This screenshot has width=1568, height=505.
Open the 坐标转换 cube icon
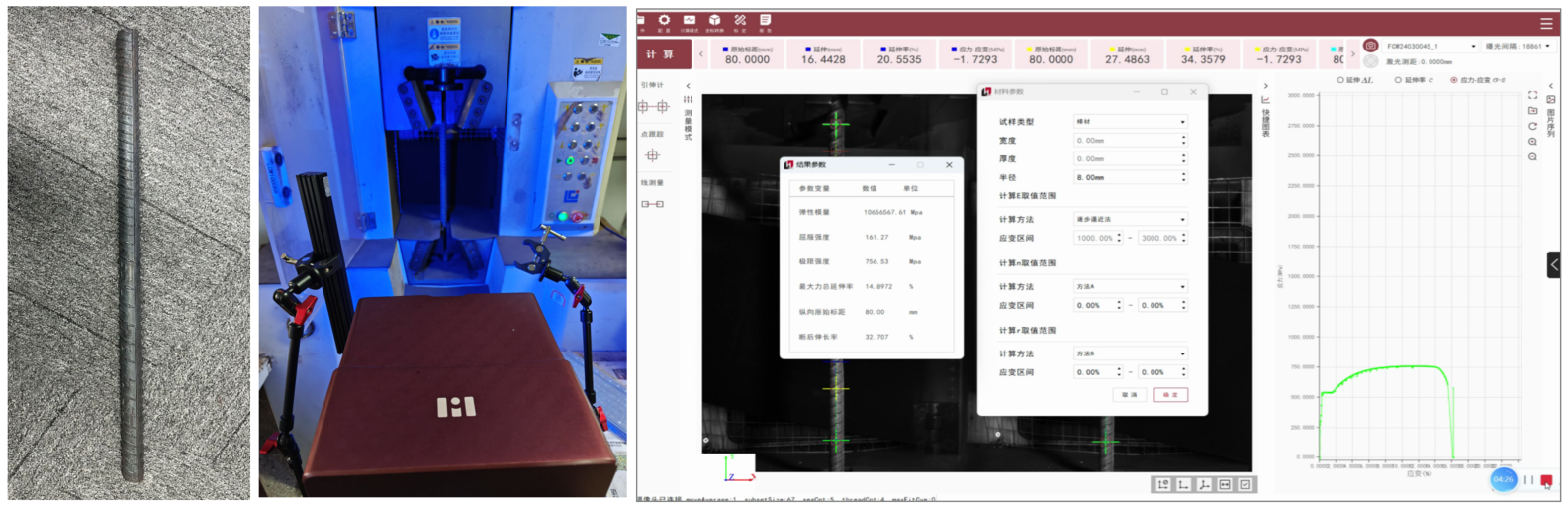point(714,21)
